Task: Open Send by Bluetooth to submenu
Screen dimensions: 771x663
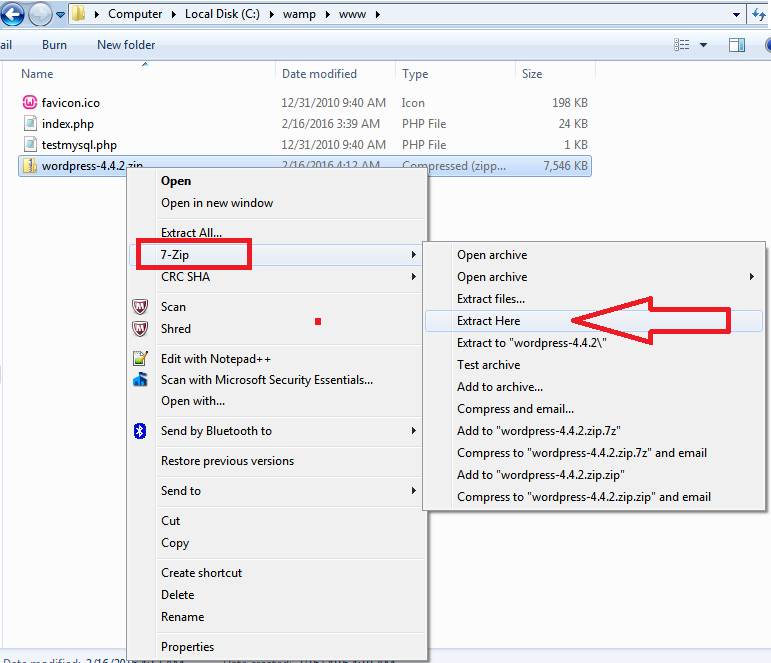Action: click(277, 431)
